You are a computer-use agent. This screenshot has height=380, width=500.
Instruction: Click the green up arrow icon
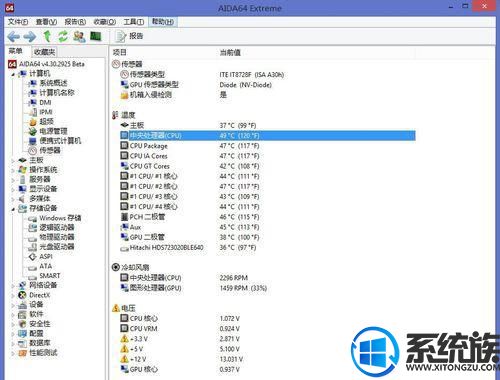(x=47, y=36)
